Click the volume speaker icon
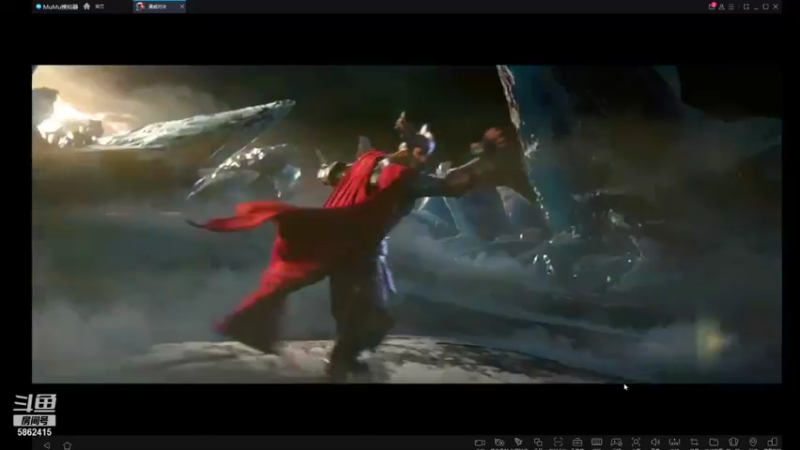 coord(655,442)
